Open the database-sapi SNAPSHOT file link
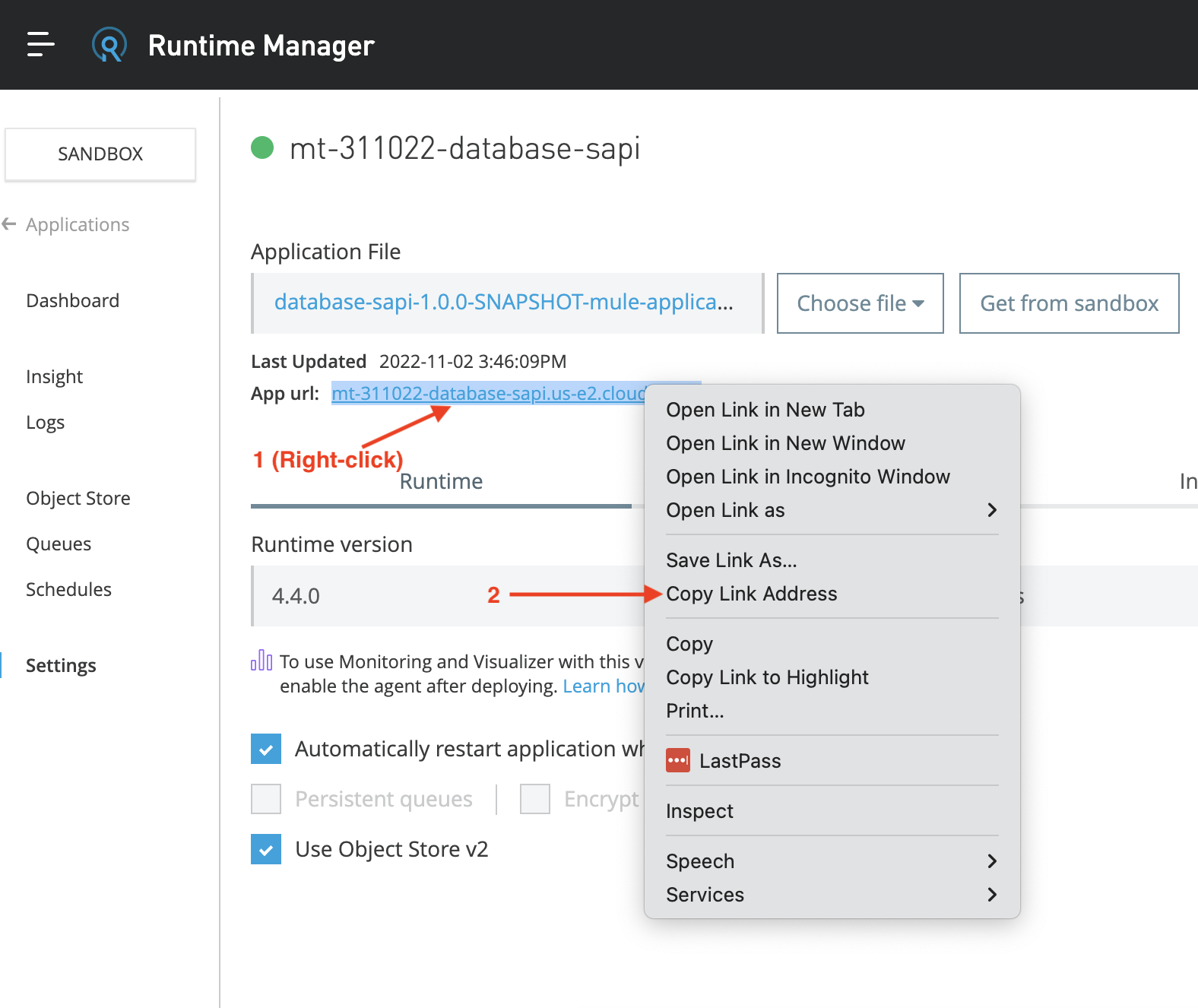 tap(503, 303)
